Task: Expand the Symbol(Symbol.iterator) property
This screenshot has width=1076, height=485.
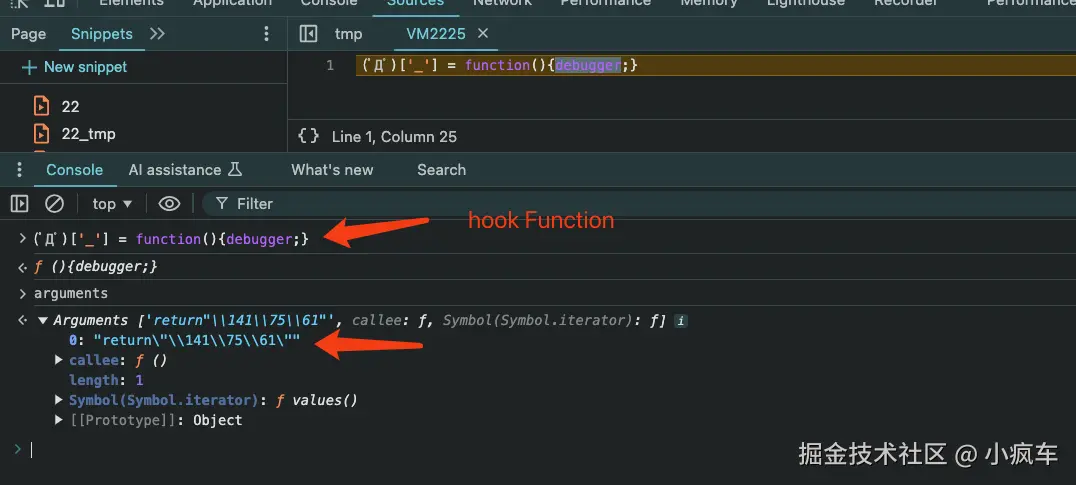Action: click(59, 400)
